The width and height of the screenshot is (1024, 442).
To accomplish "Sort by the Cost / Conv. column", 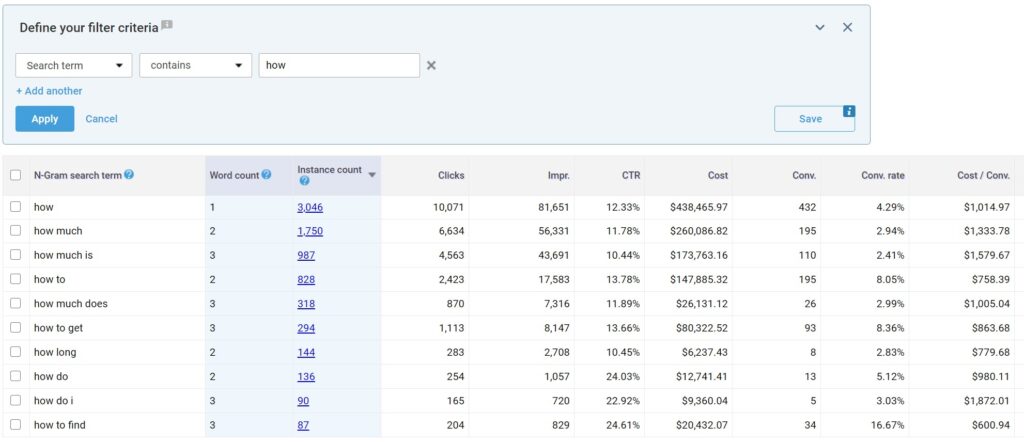I will pyautogui.click(x=982, y=175).
